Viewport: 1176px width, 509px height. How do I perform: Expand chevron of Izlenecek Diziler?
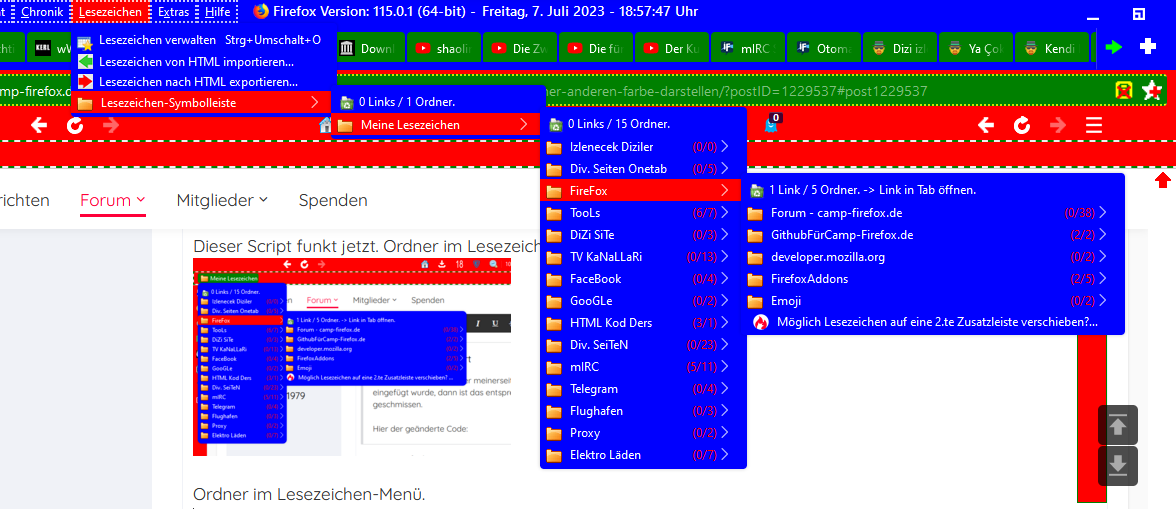(724, 146)
